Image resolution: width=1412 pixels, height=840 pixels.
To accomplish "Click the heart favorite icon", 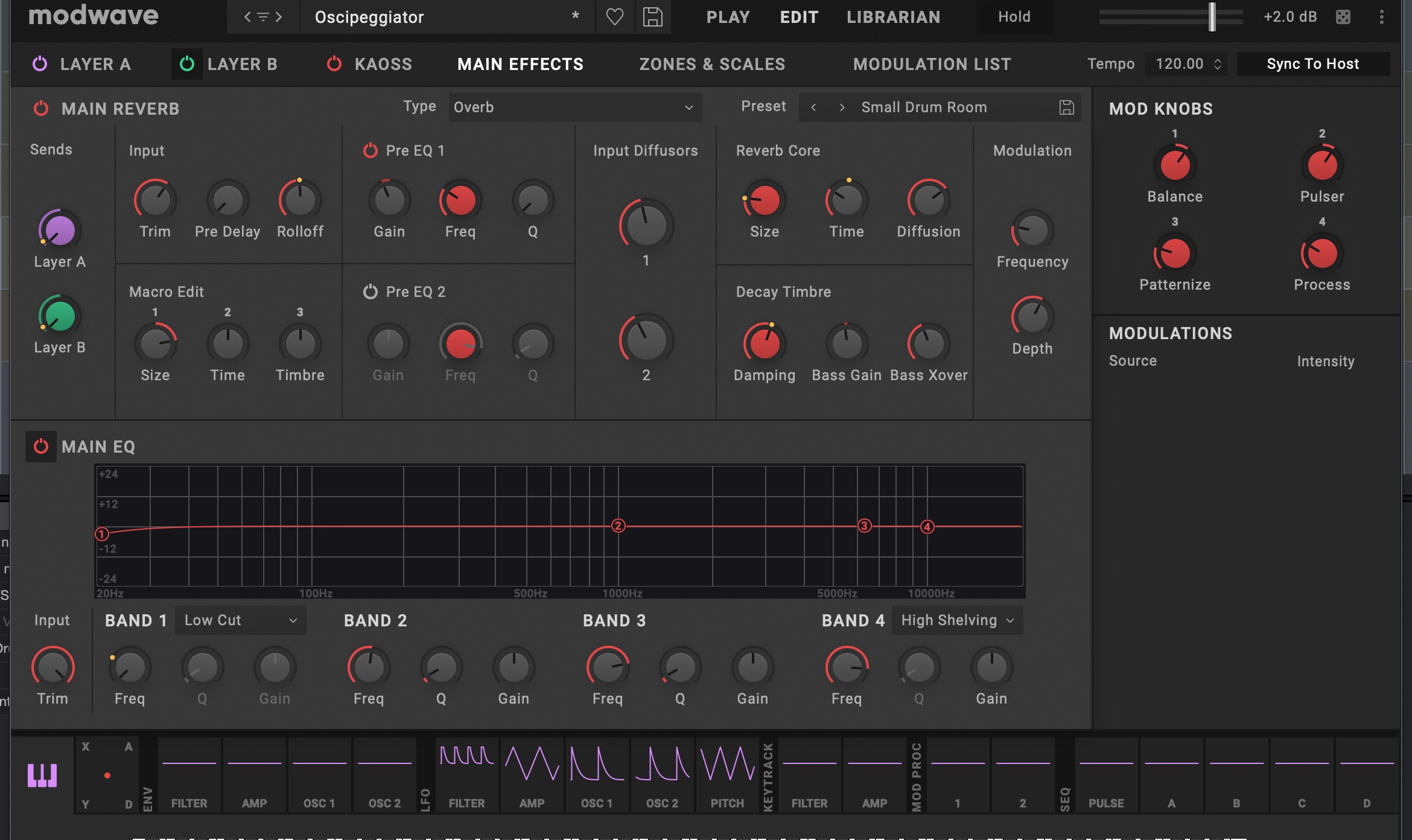I will (614, 17).
